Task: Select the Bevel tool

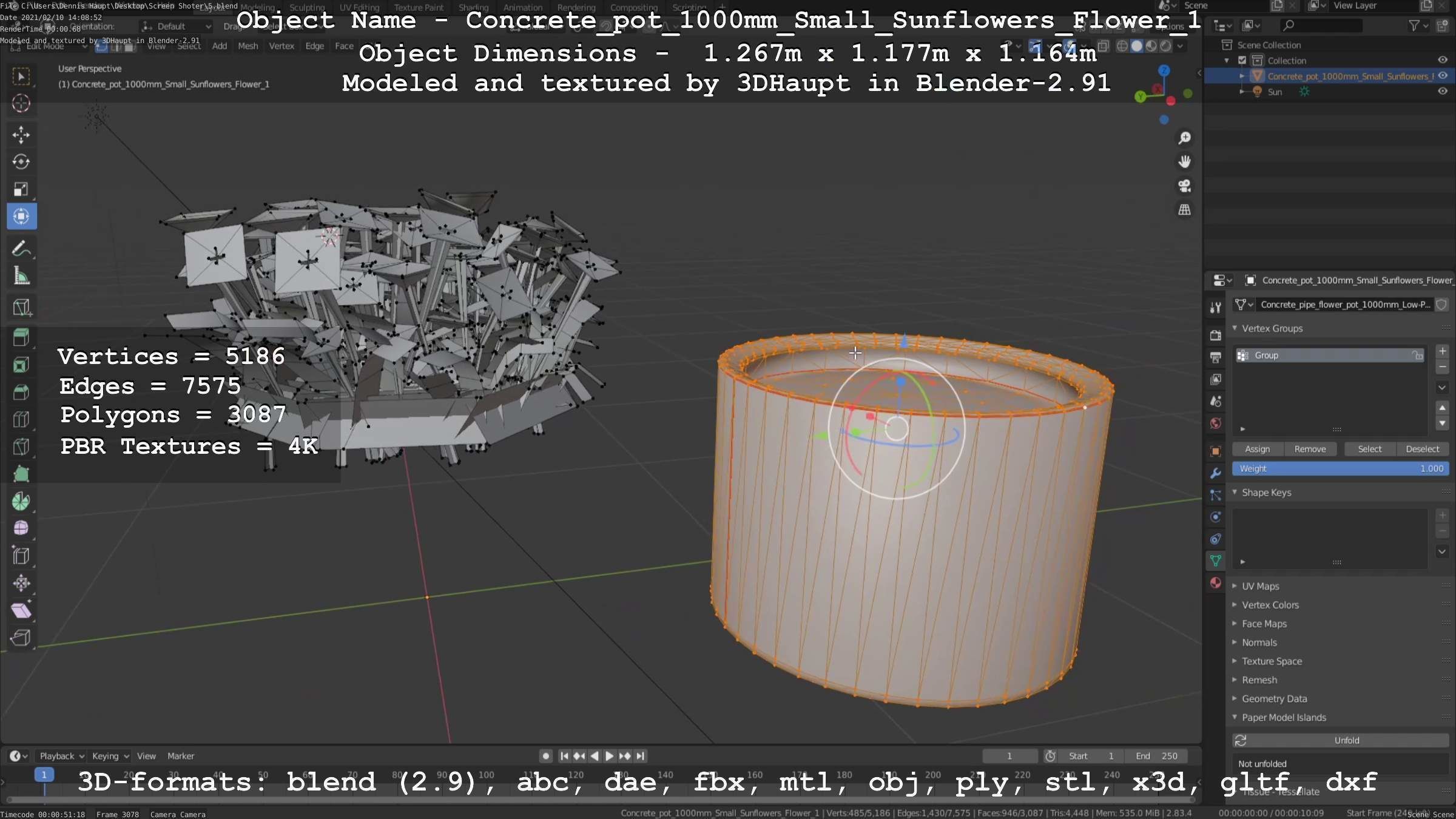Action: (x=21, y=392)
